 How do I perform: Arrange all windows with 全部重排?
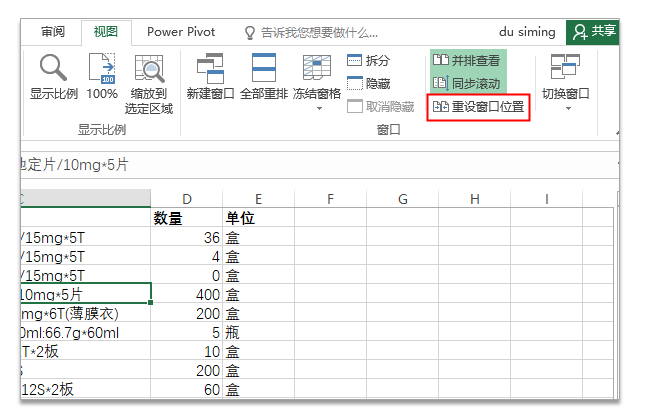(264, 77)
